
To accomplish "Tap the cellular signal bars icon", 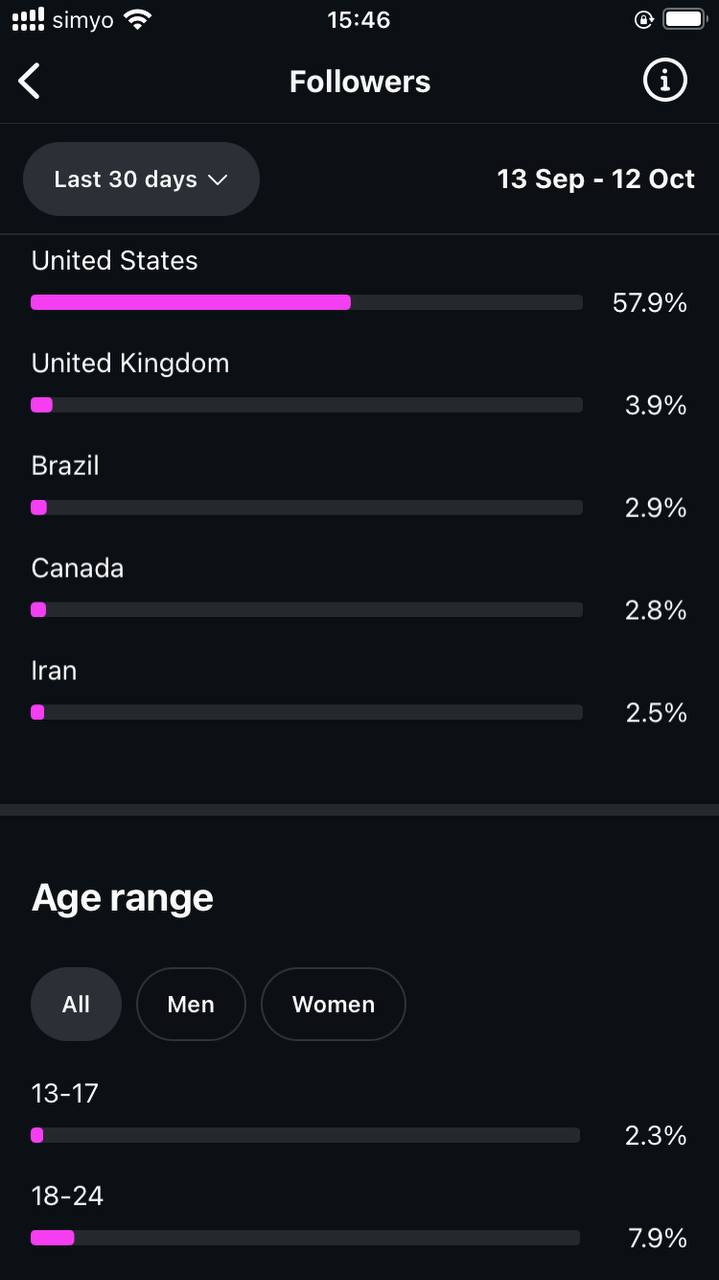I will (27, 19).
